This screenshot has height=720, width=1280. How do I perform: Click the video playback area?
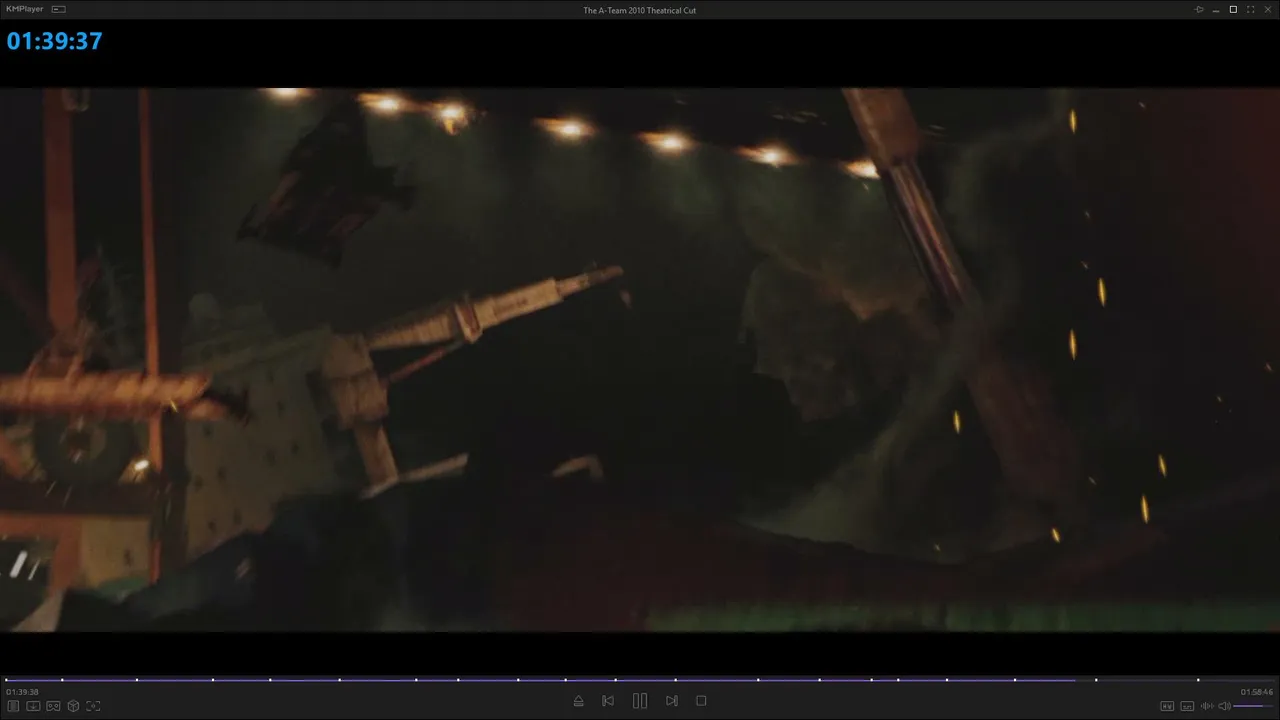coord(640,360)
